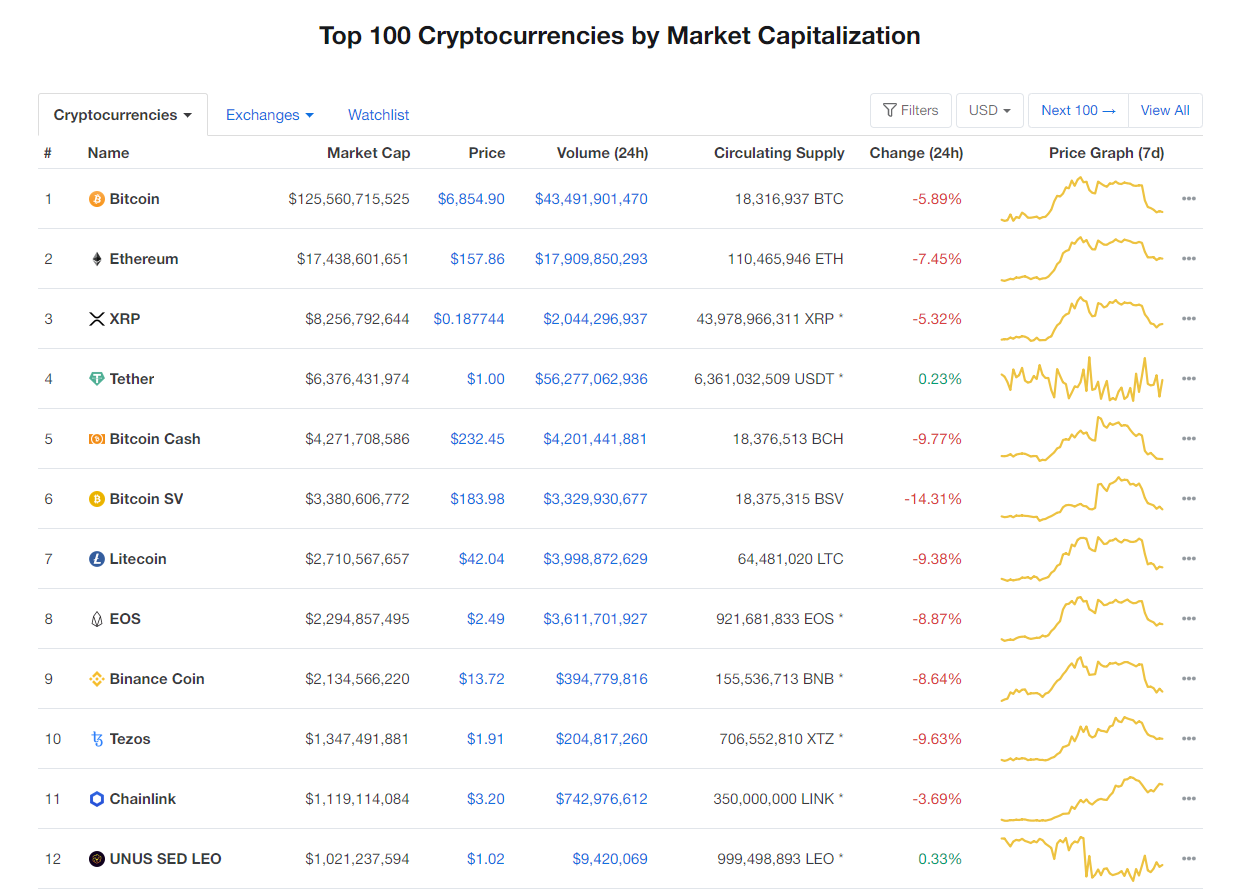Go to Next 100 cryptocurrencies

click(x=1078, y=110)
